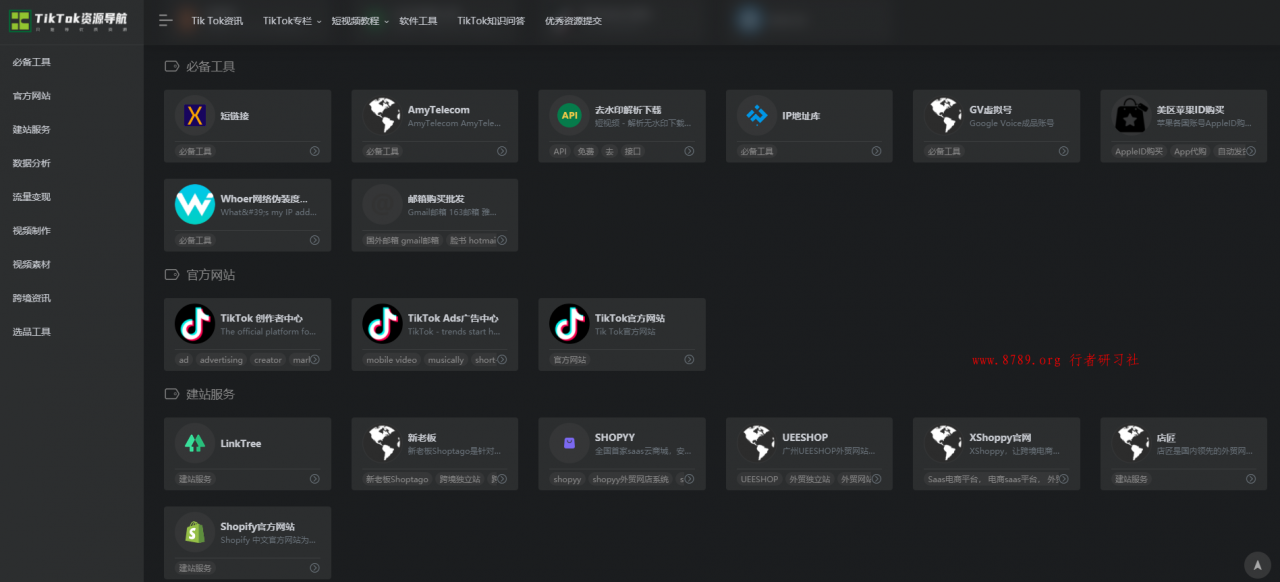Viewport: 1280px width, 582px height.
Task: Open the 短链接 card title link
Action: tap(235, 116)
